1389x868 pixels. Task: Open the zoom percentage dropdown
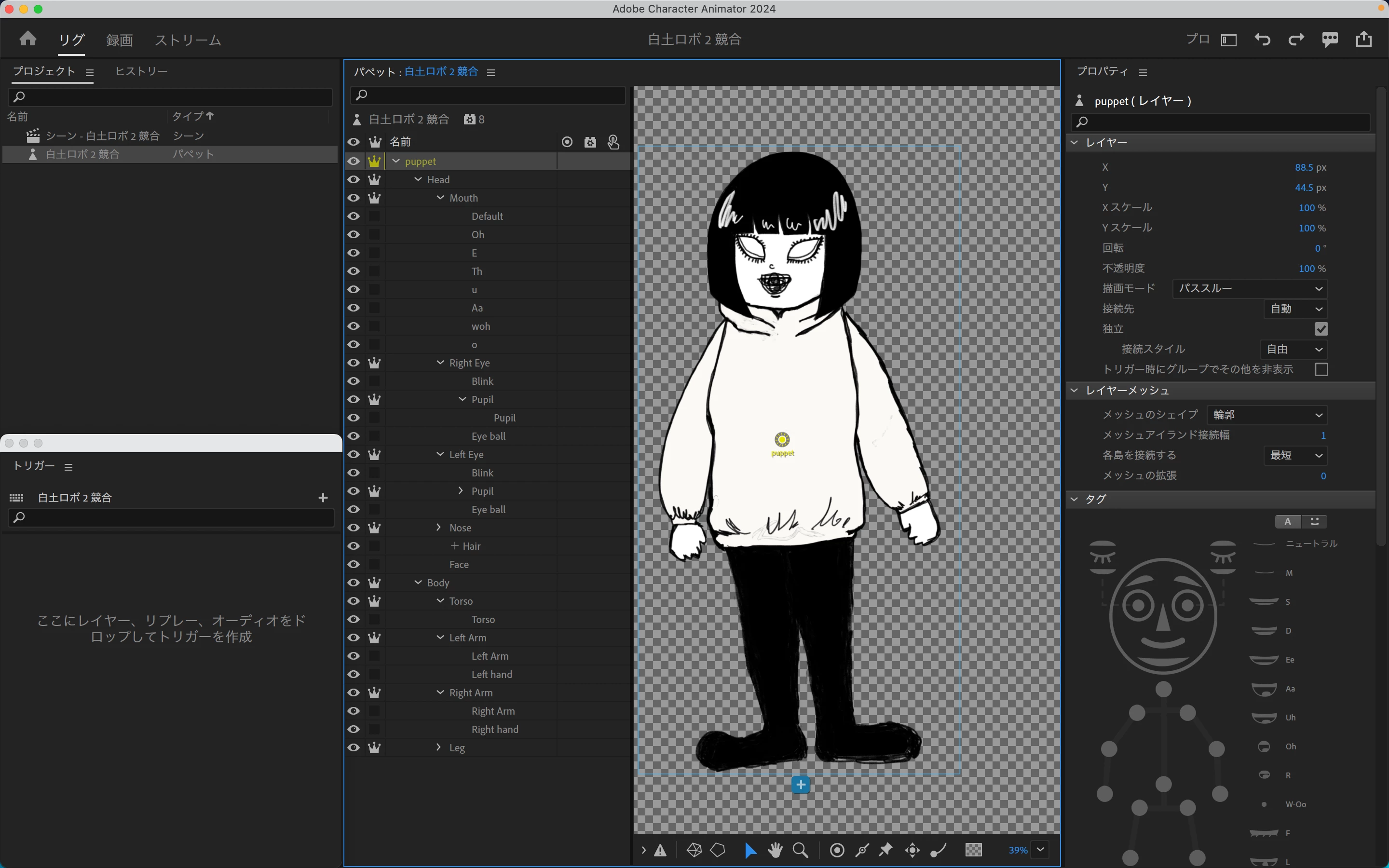(x=1040, y=850)
